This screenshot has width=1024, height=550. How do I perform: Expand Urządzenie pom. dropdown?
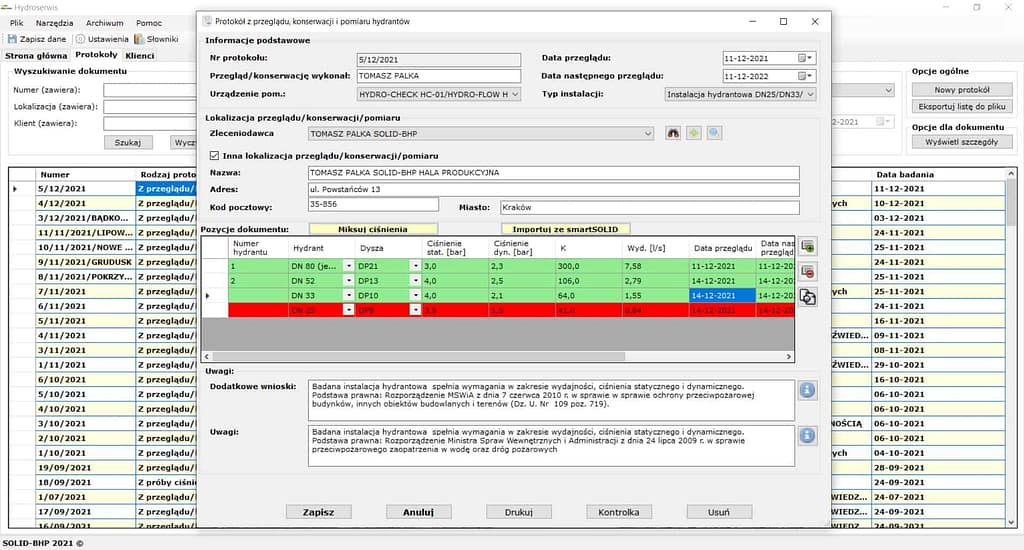coord(515,95)
